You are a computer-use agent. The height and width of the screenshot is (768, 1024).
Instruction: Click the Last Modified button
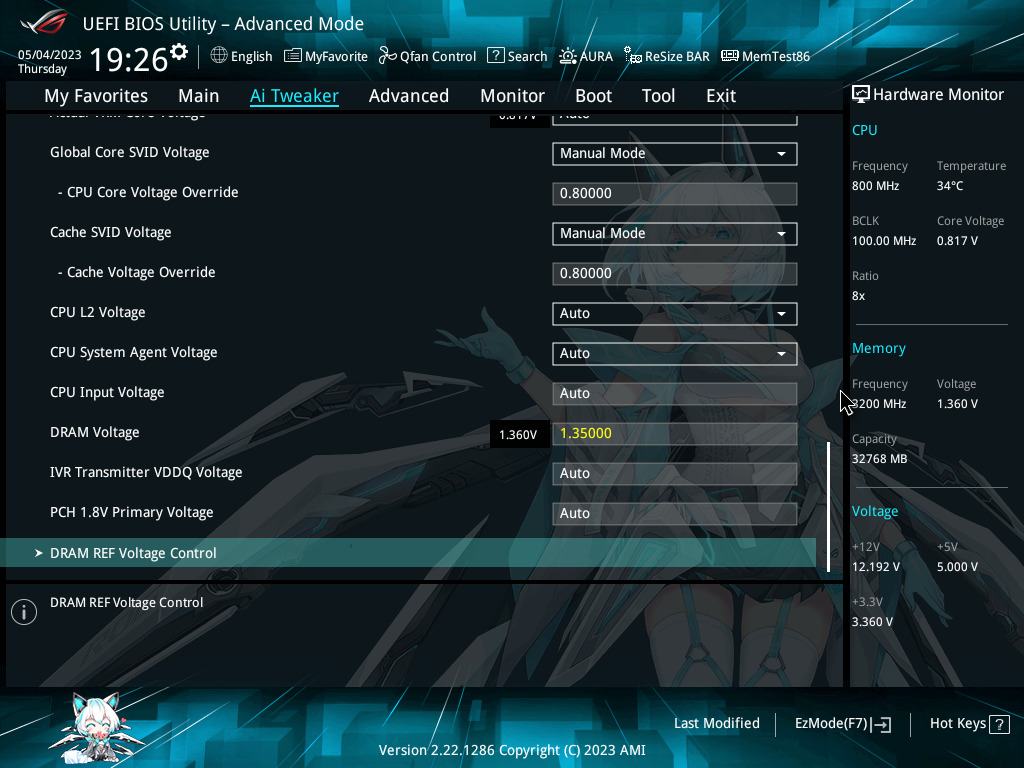coord(716,724)
